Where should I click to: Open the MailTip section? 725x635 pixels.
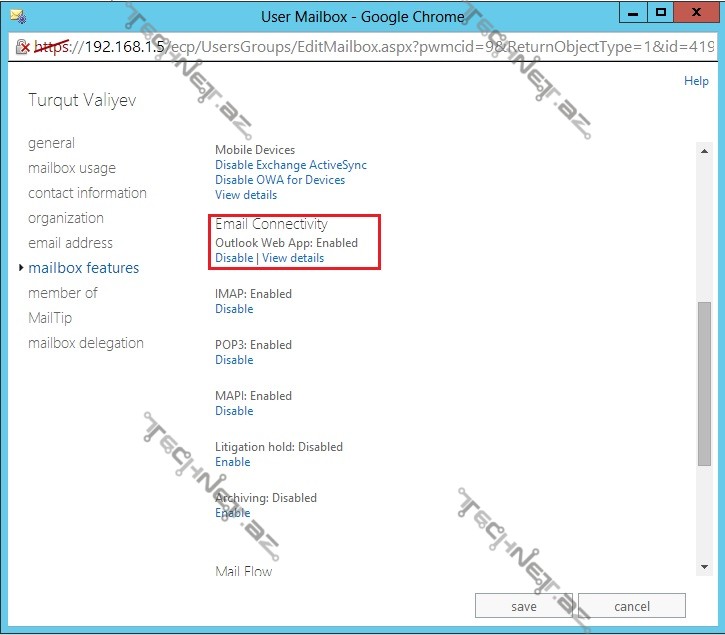(50, 318)
